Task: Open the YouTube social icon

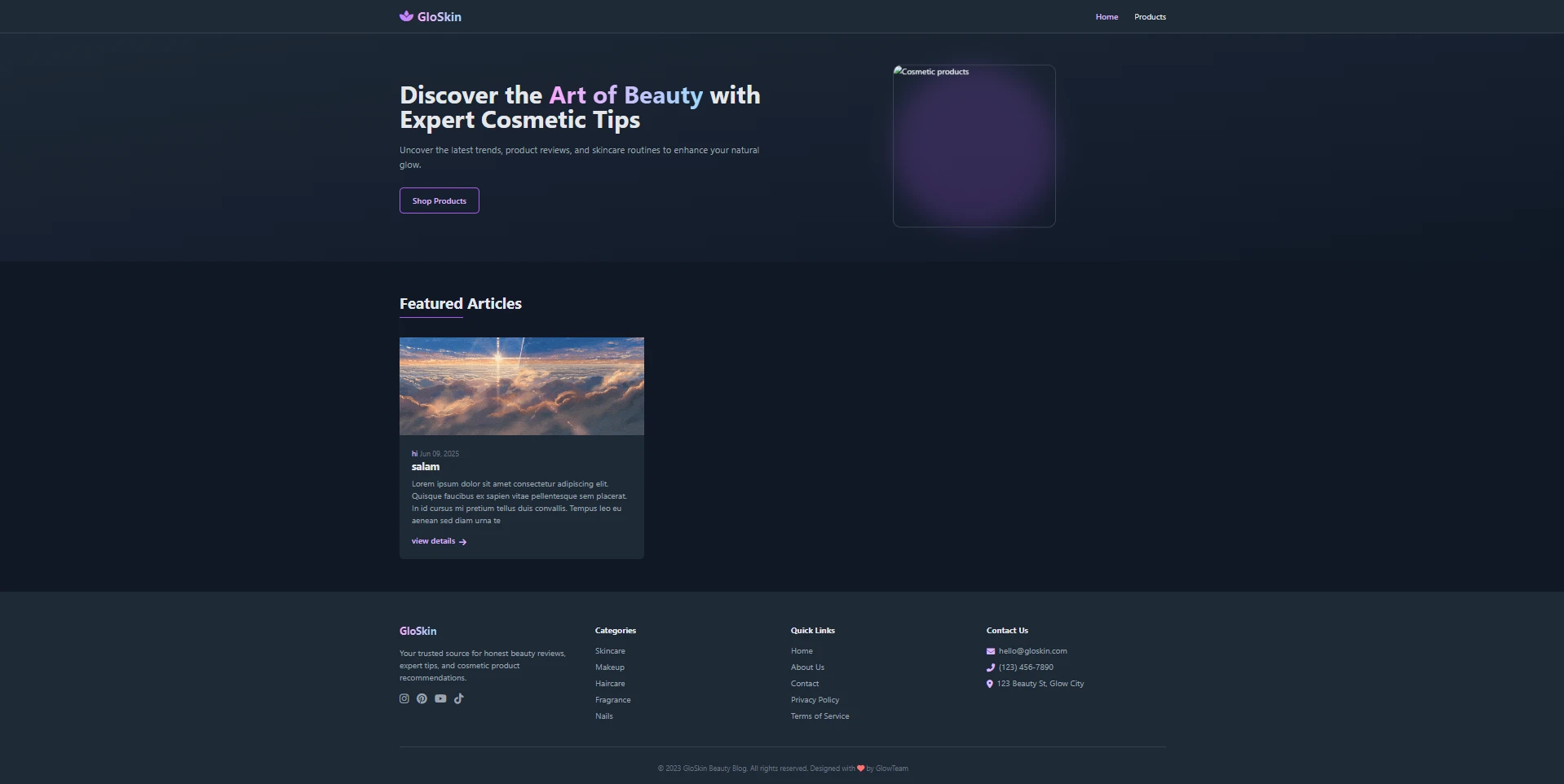Action: pos(440,698)
